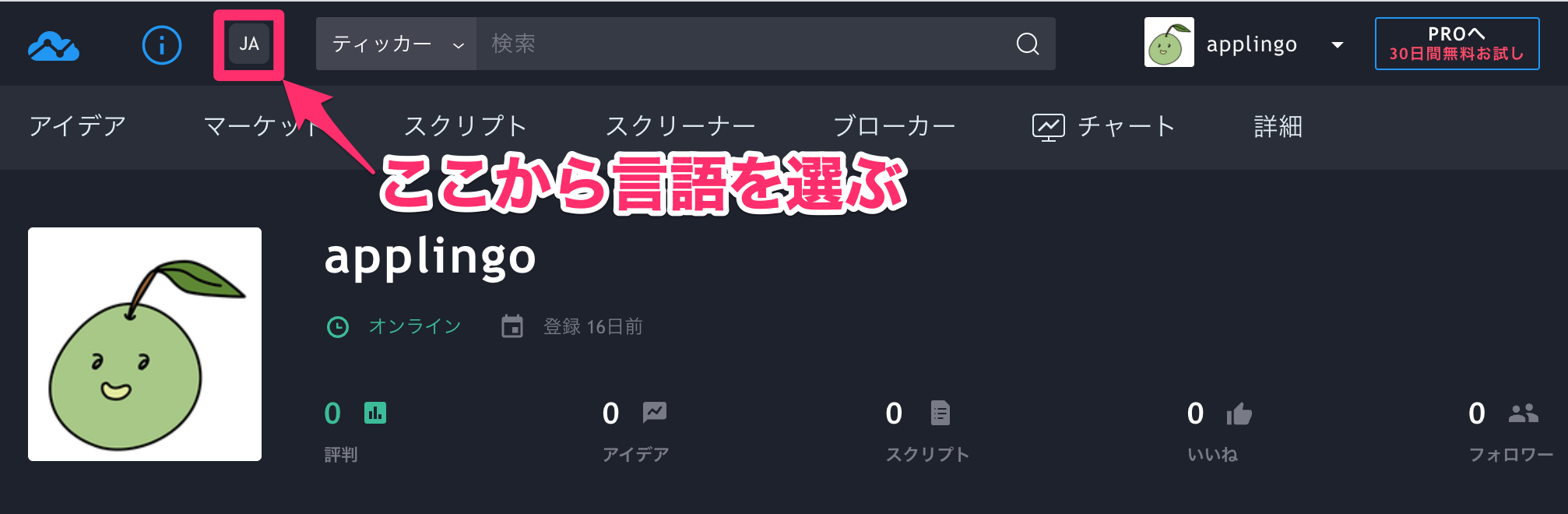
Task: Click the いいね thumbs-up icon
Action: [x=1239, y=414]
